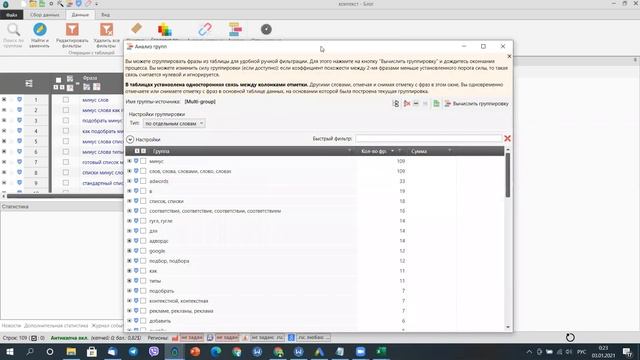
Task: Check the box for group adwords
Action: (x=143, y=181)
